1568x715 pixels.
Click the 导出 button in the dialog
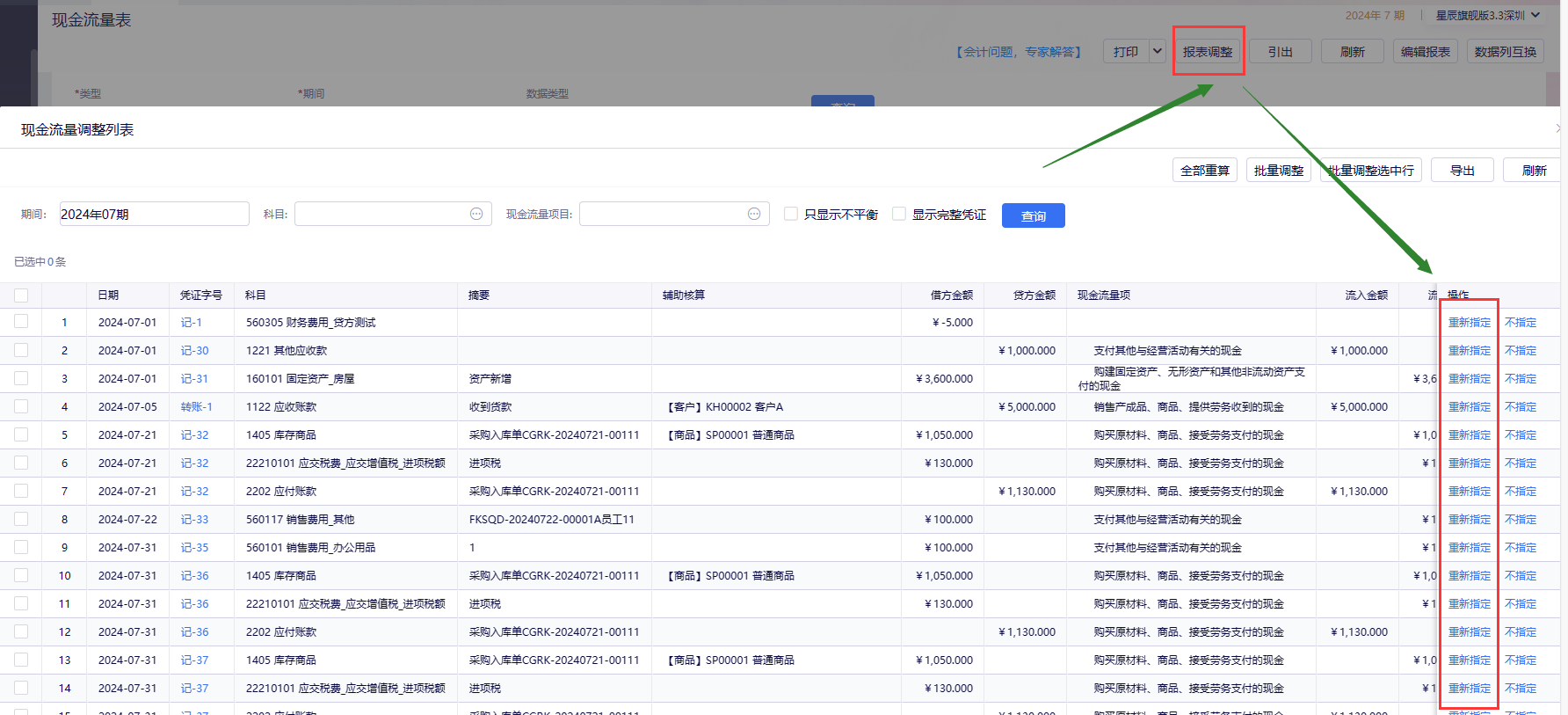pyautogui.click(x=1462, y=170)
